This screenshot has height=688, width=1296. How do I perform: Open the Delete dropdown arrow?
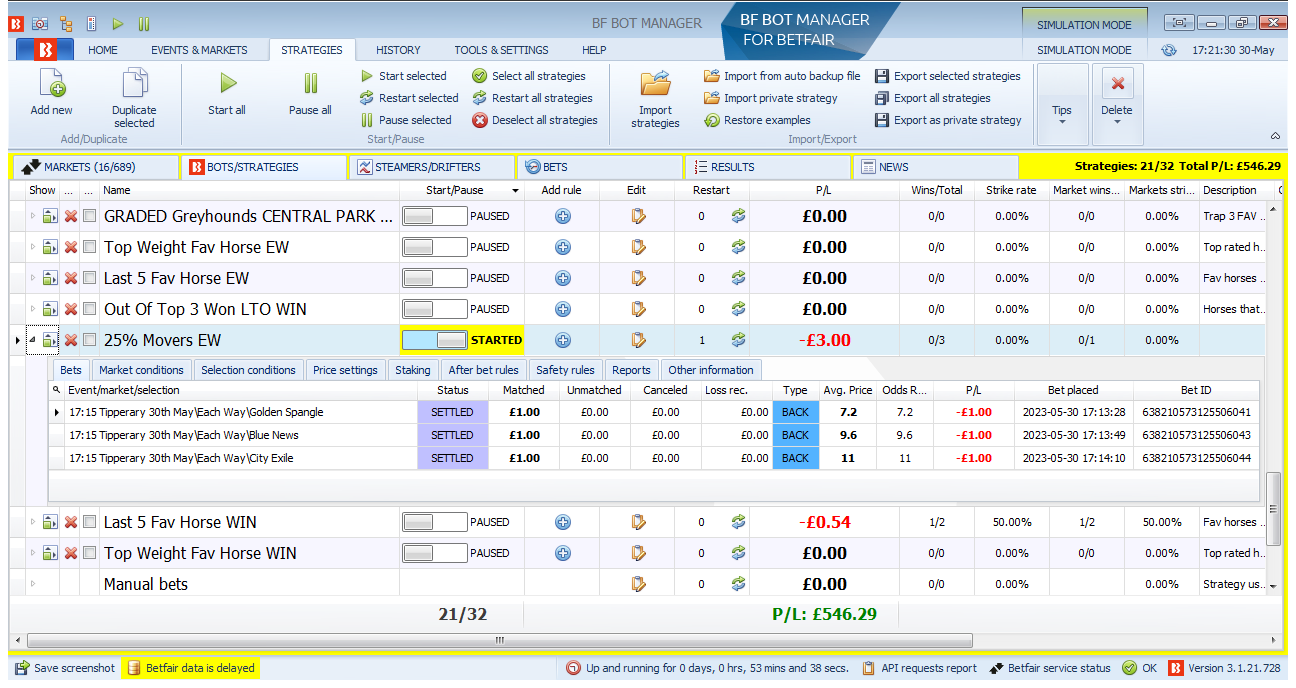coord(1117,122)
